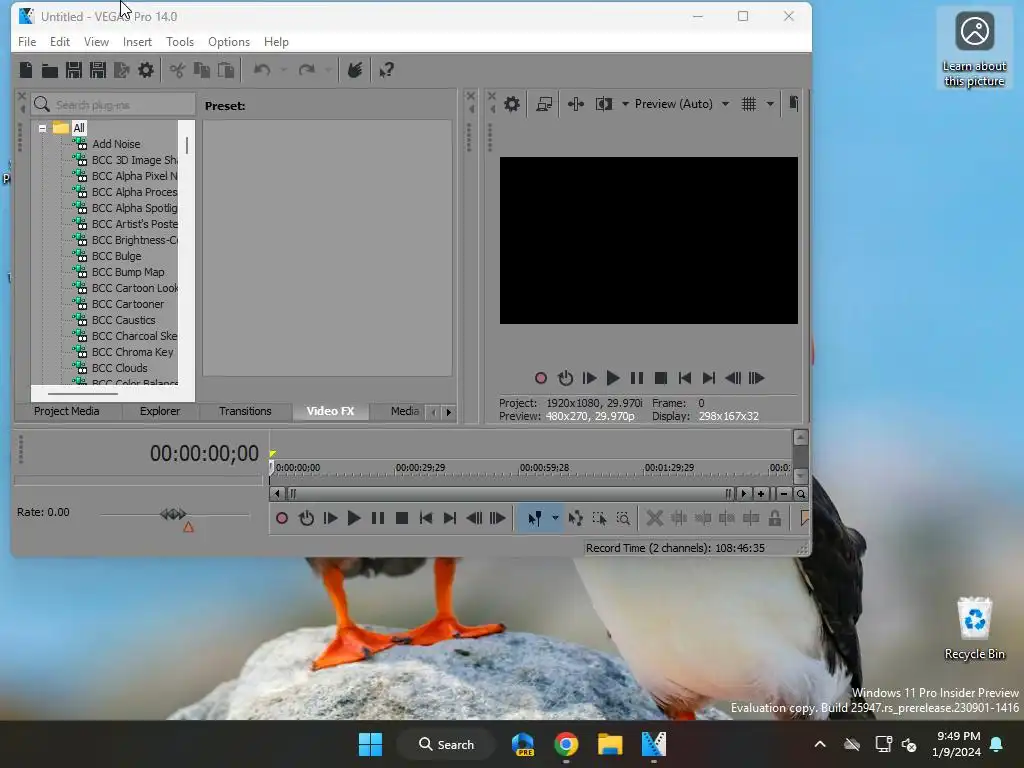Open the overlays grid dropdown arrow
The height and width of the screenshot is (768, 1024).
tap(770, 104)
